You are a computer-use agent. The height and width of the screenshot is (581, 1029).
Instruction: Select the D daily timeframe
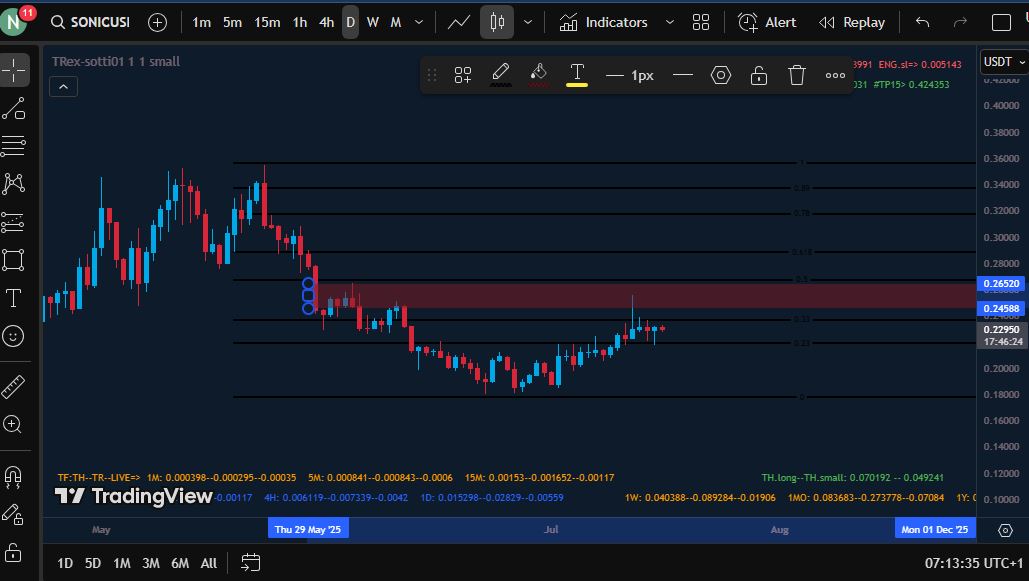pyautogui.click(x=350, y=22)
